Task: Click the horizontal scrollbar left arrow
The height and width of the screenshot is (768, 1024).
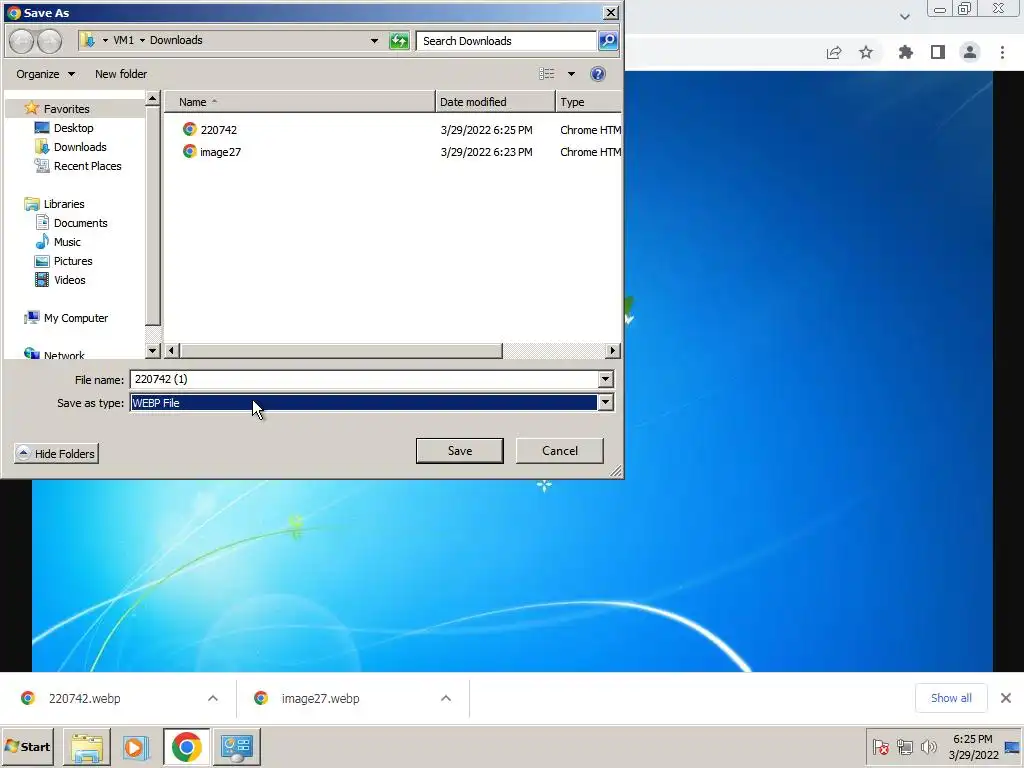Action: tap(171, 351)
